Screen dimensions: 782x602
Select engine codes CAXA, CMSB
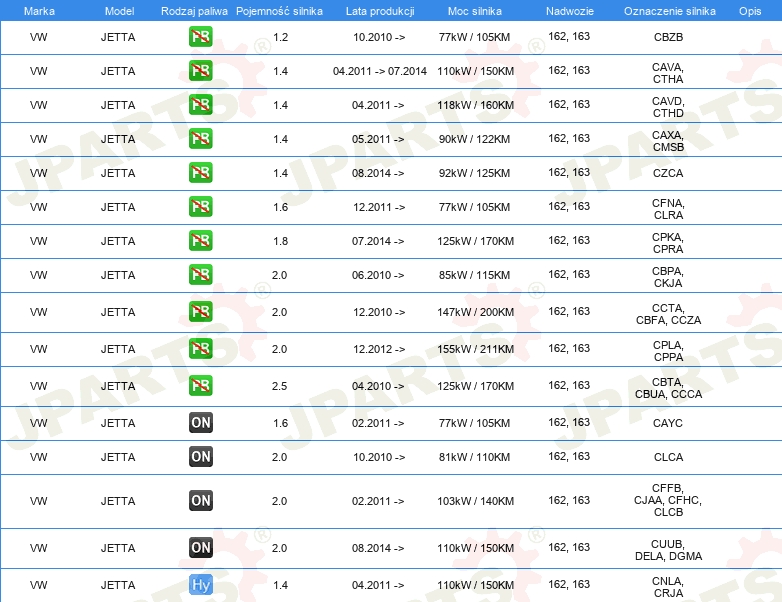coord(668,141)
